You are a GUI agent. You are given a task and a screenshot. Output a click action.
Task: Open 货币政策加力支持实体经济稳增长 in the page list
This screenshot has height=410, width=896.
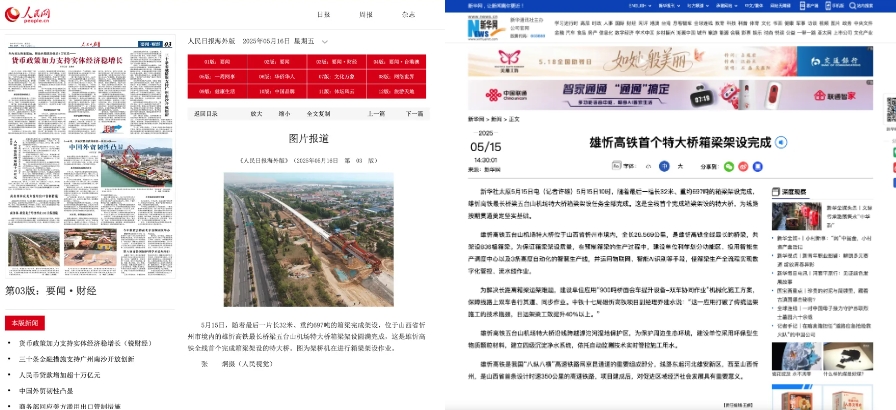[x=84, y=344]
